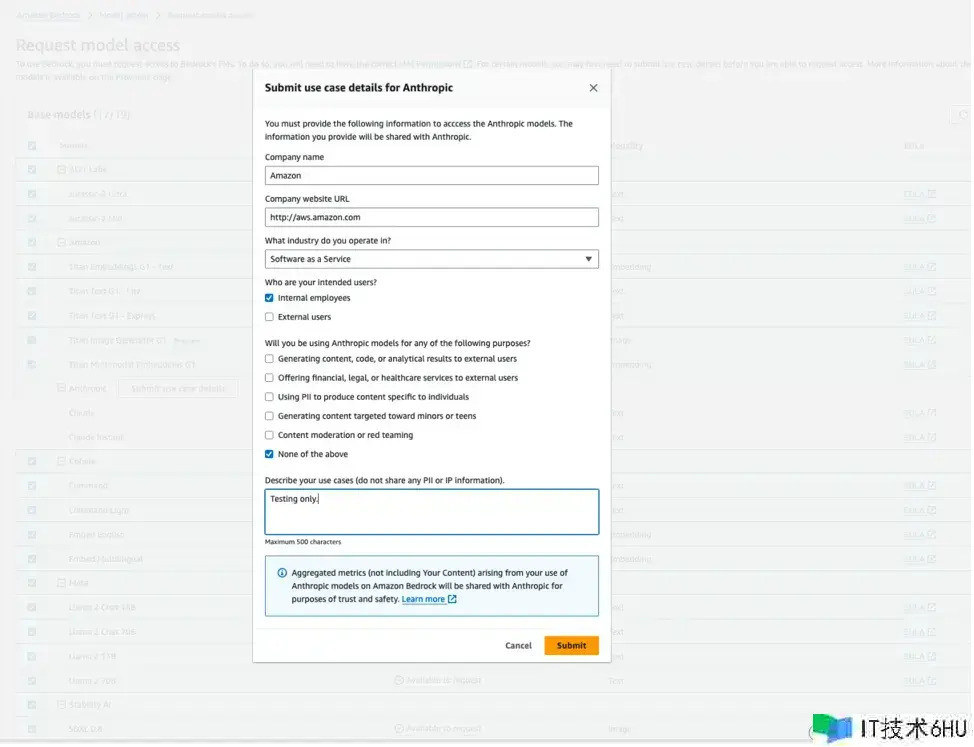Screen dimensions: 974x747
Task: Enable Generating content, code, or analytical results
Action: click(269, 359)
